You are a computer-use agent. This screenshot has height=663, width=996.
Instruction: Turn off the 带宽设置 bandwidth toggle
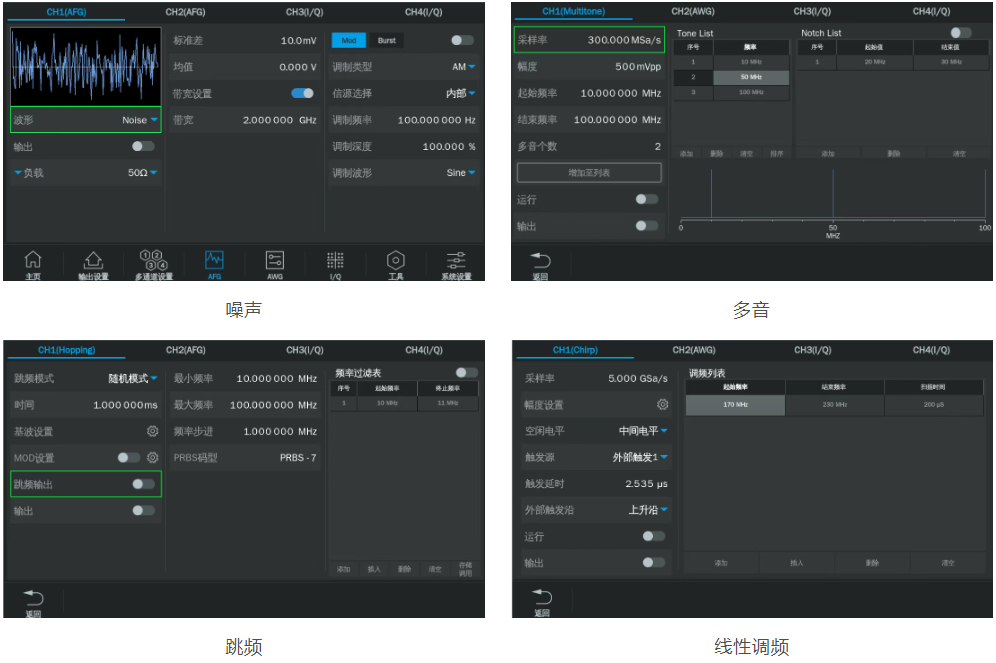(302, 93)
